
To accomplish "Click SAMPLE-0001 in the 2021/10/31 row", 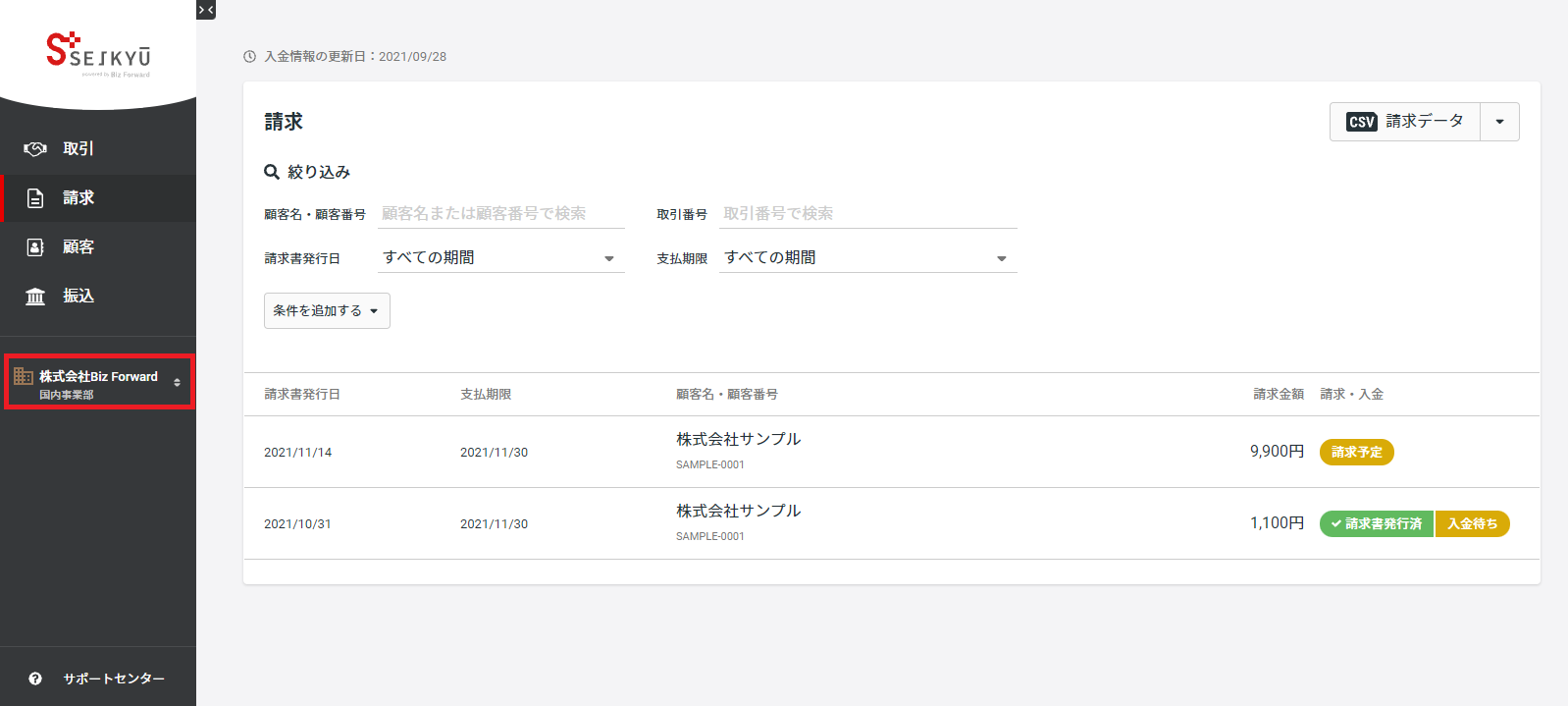I will pyautogui.click(x=710, y=536).
